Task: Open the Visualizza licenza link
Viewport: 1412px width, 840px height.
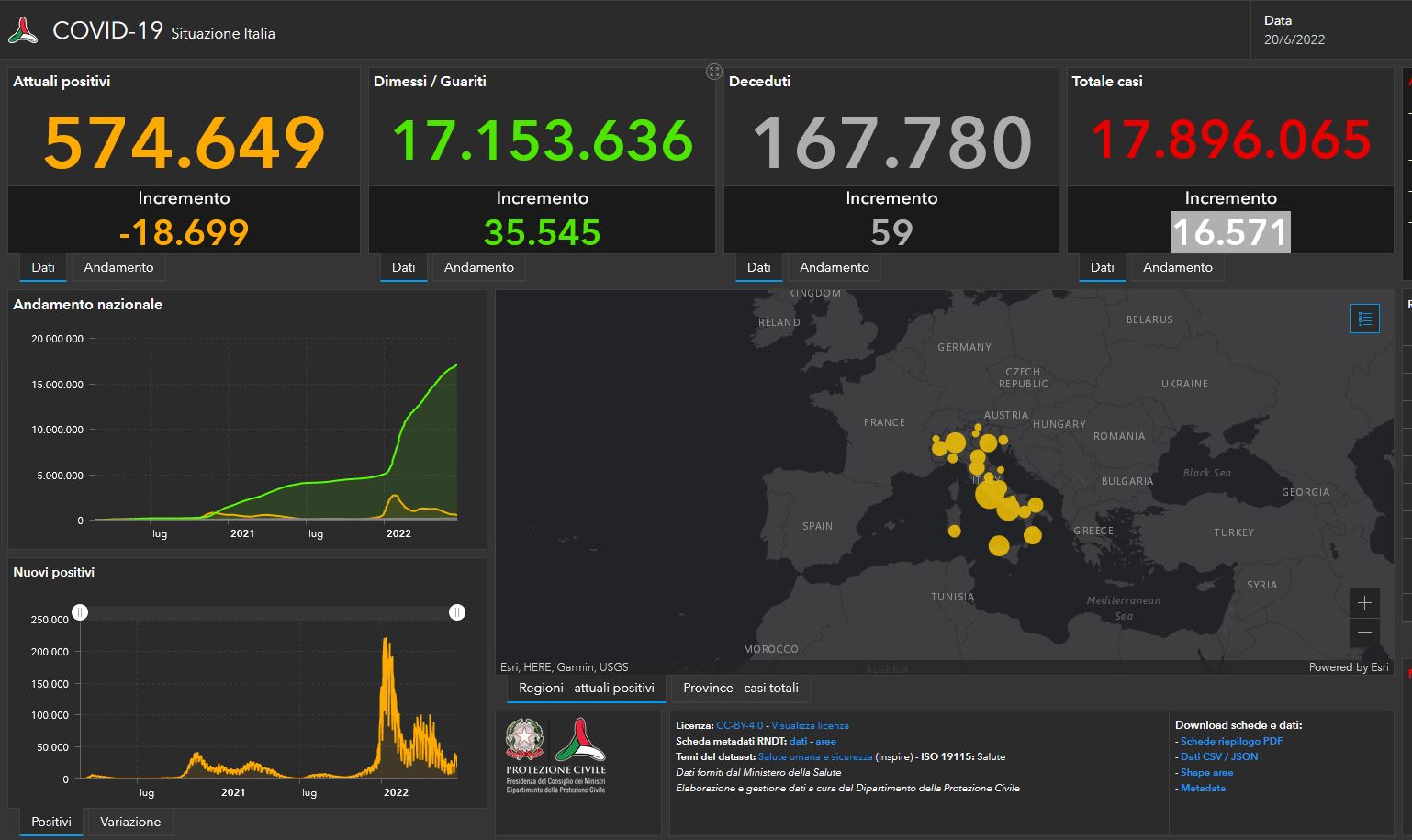Action: (x=810, y=725)
